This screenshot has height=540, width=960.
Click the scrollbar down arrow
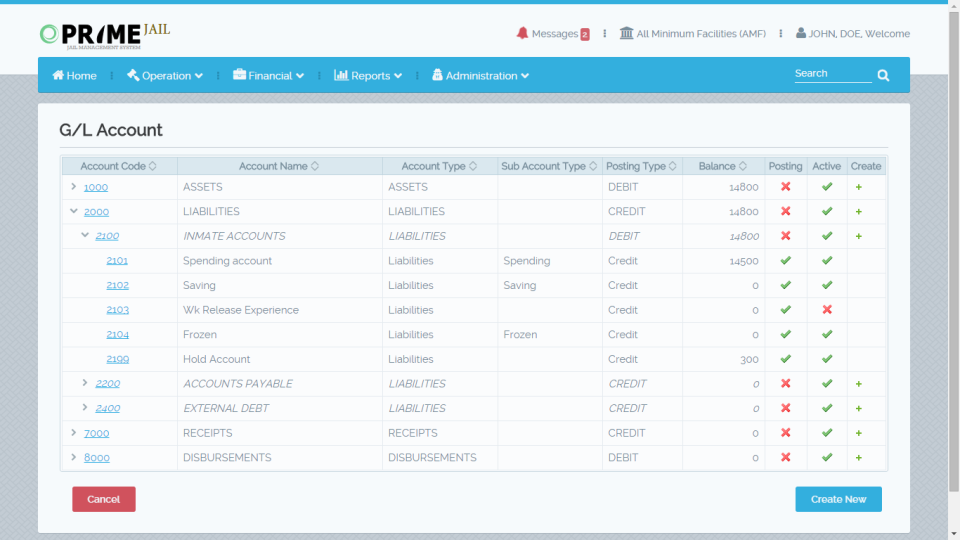pyautogui.click(x=954, y=534)
